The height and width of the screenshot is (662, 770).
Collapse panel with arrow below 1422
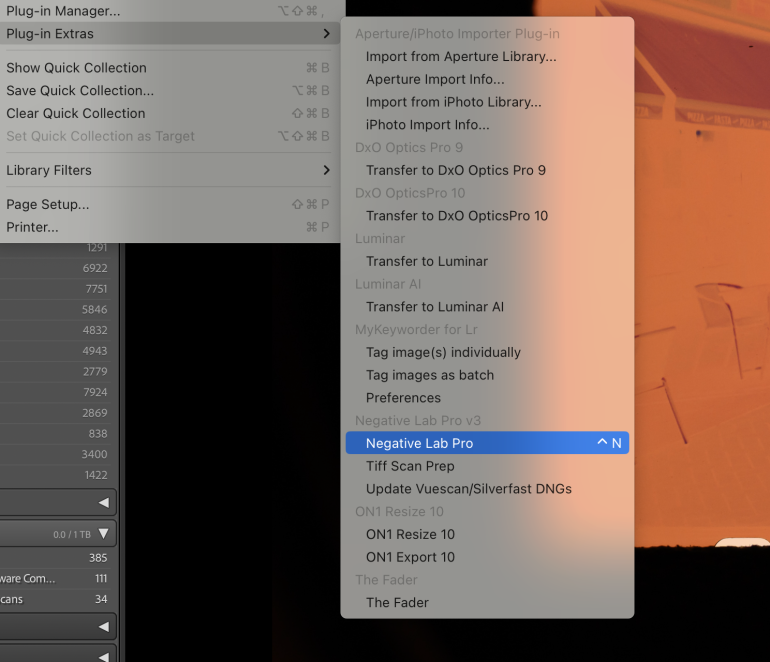pos(104,502)
